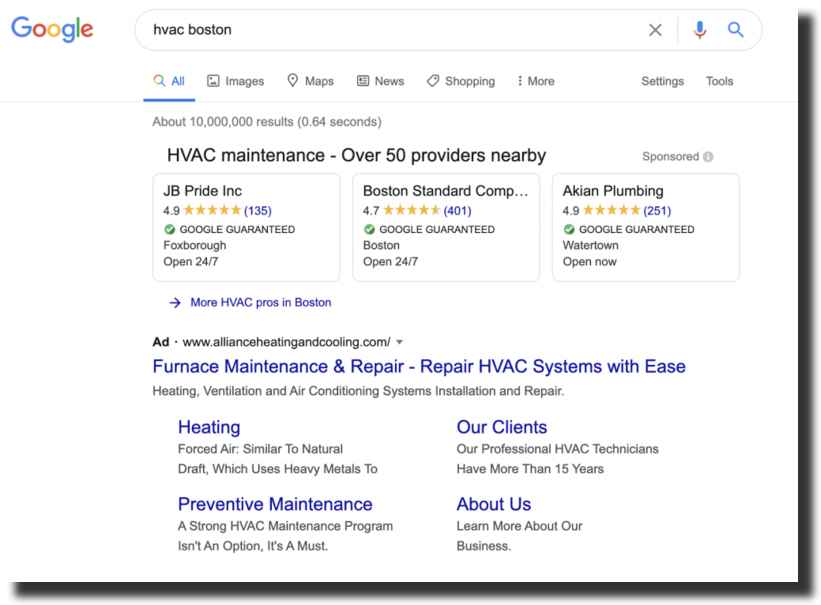
Task: Open the Our Clients sitelink
Action: pyautogui.click(x=502, y=427)
